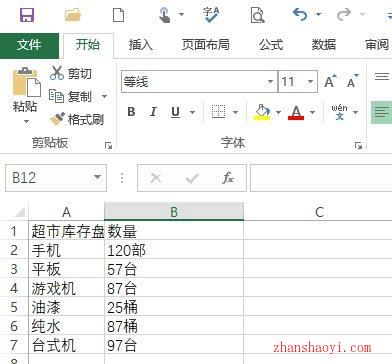Click the Save icon in quick access toolbar
Viewport: 392px width, 364px height.
pyautogui.click(x=27, y=15)
